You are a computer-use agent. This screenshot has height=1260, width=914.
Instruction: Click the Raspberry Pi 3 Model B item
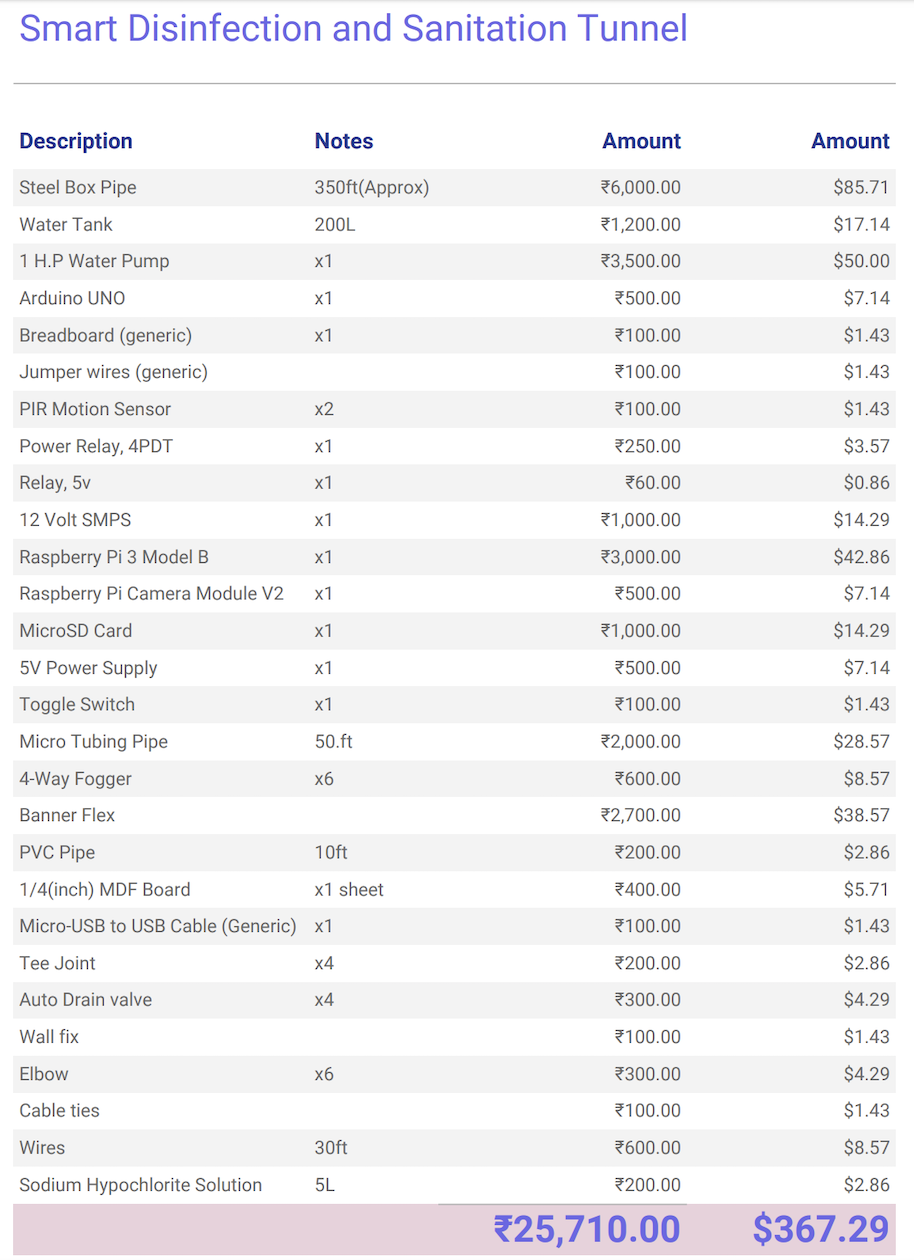coord(114,557)
